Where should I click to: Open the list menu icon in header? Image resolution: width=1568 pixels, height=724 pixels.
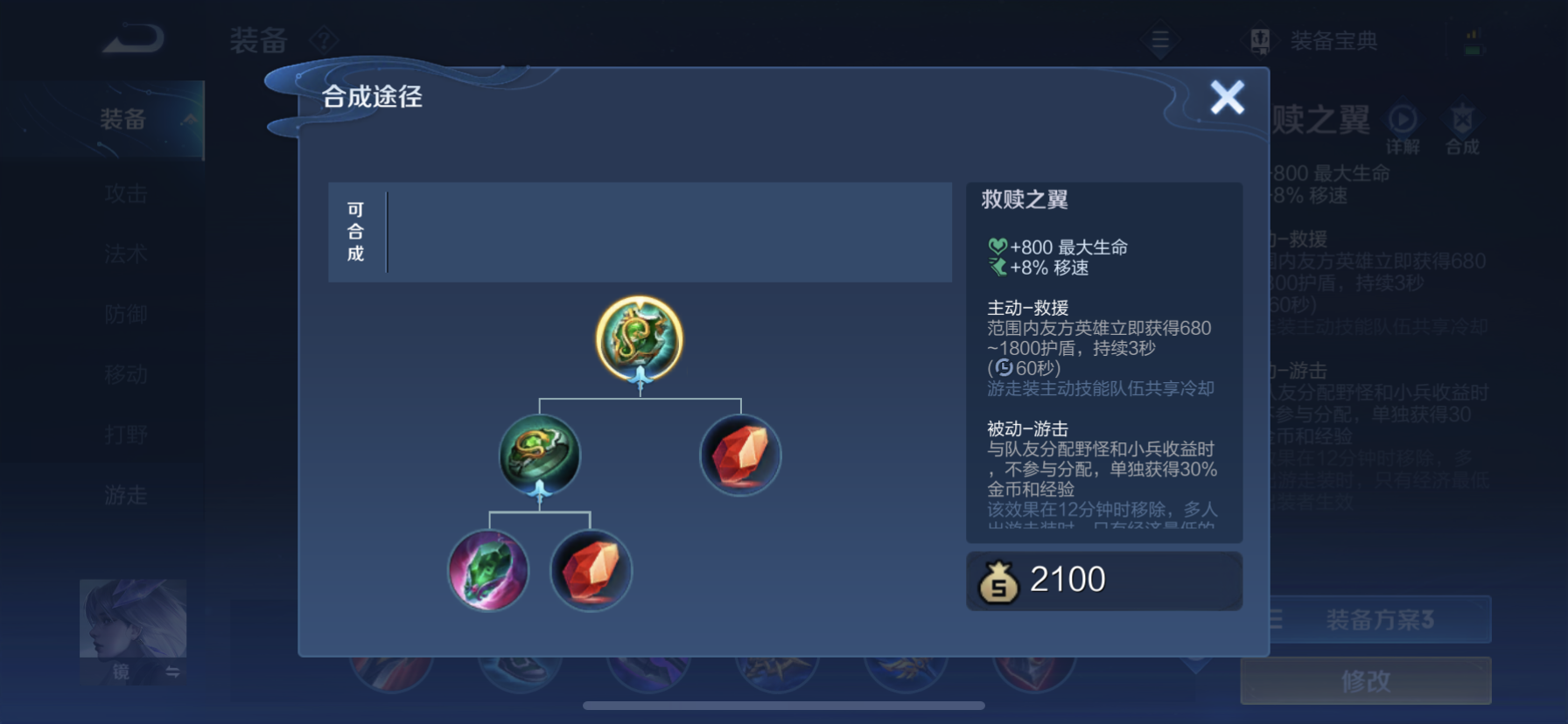click(x=1160, y=40)
